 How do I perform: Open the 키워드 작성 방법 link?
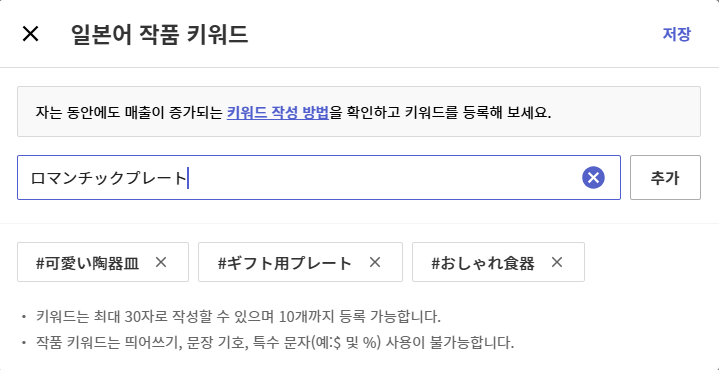278,112
